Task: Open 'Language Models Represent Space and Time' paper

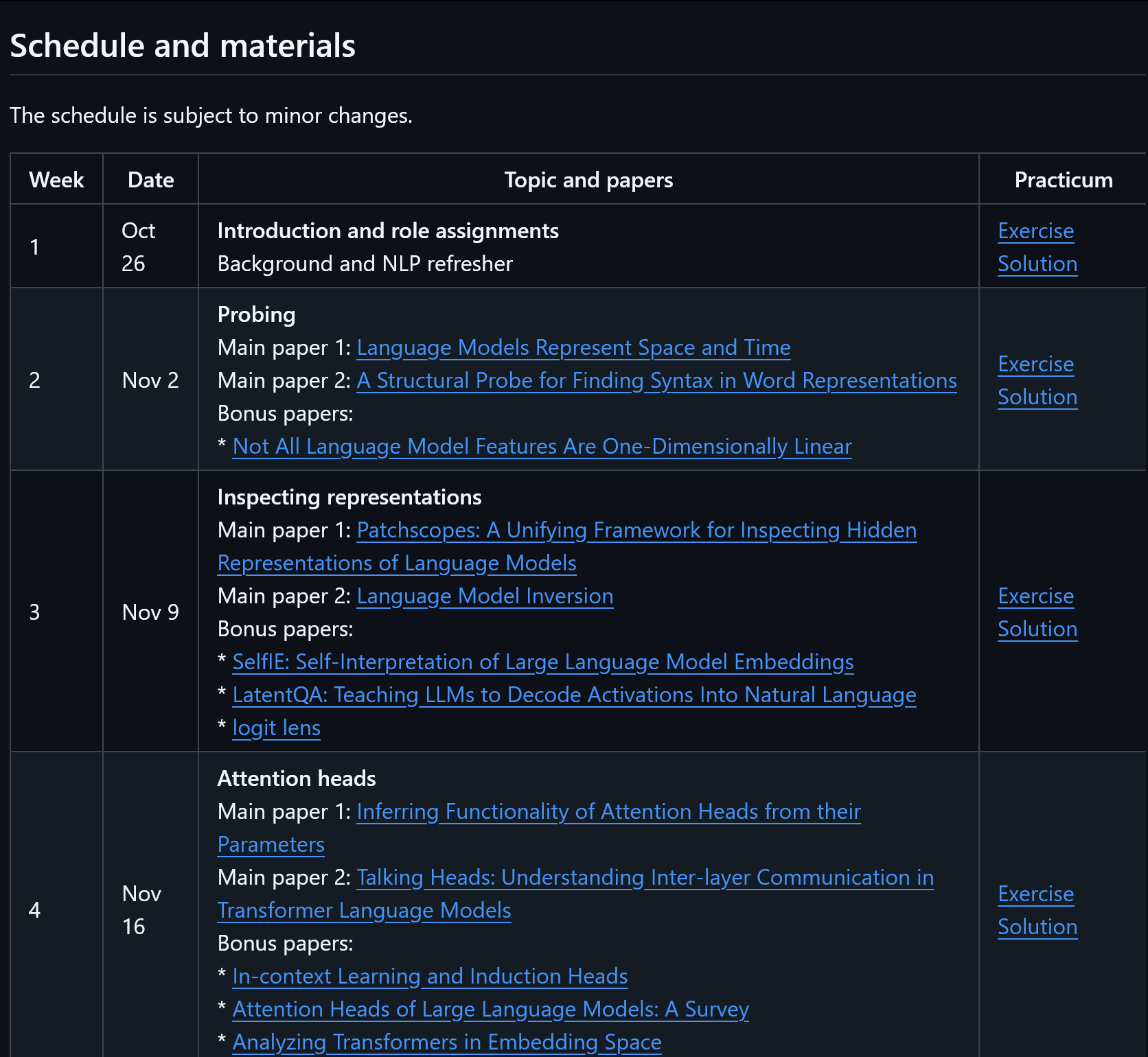Action: (x=573, y=348)
